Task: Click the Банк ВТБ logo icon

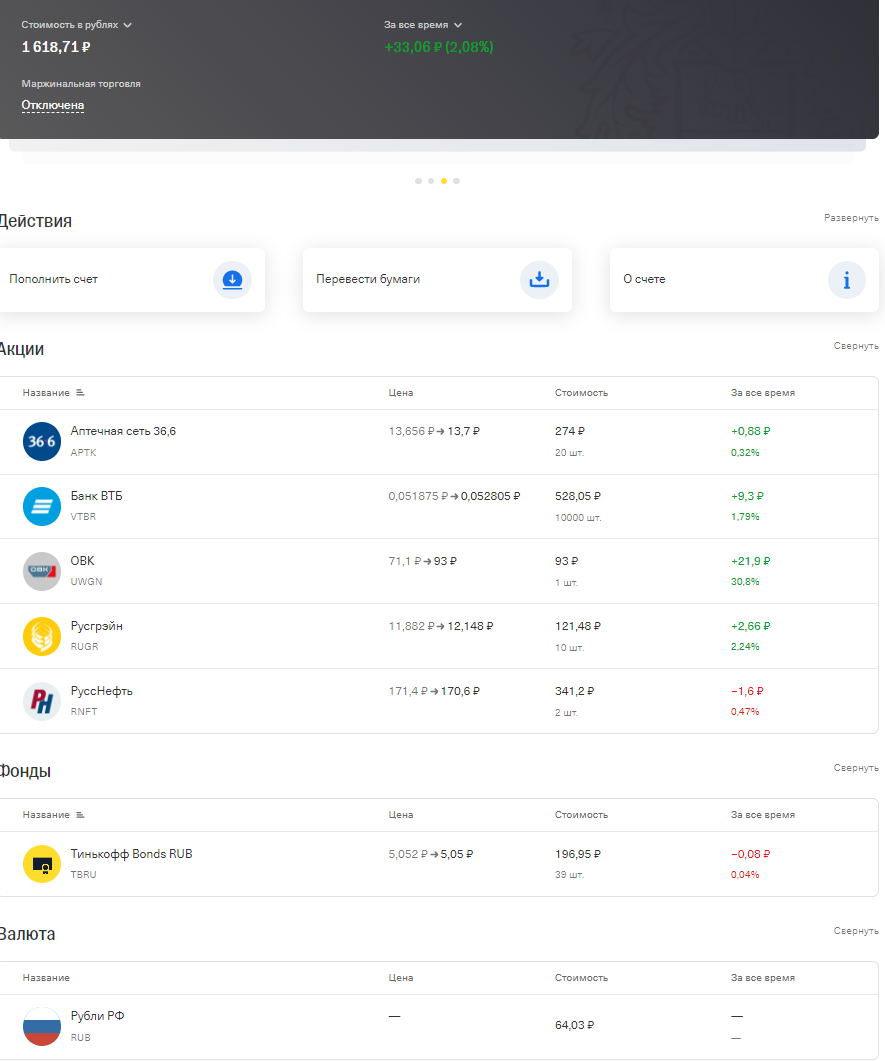Action: pyautogui.click(x=42, y=506)
